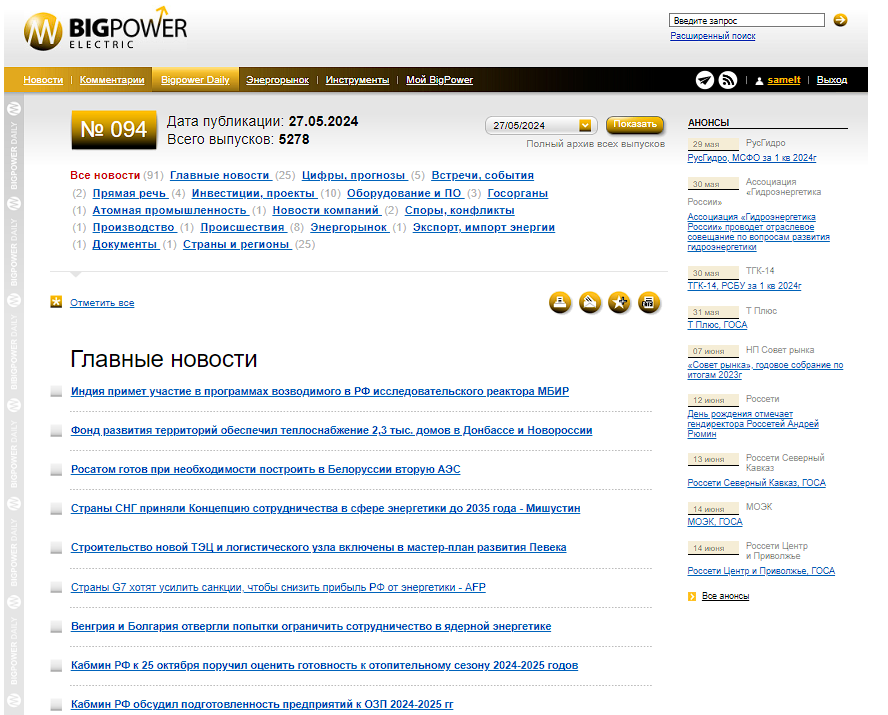This screenshot has height=715, width=888.
Task: Open the Инструменты menu
Action: click(x=357, y=80)
